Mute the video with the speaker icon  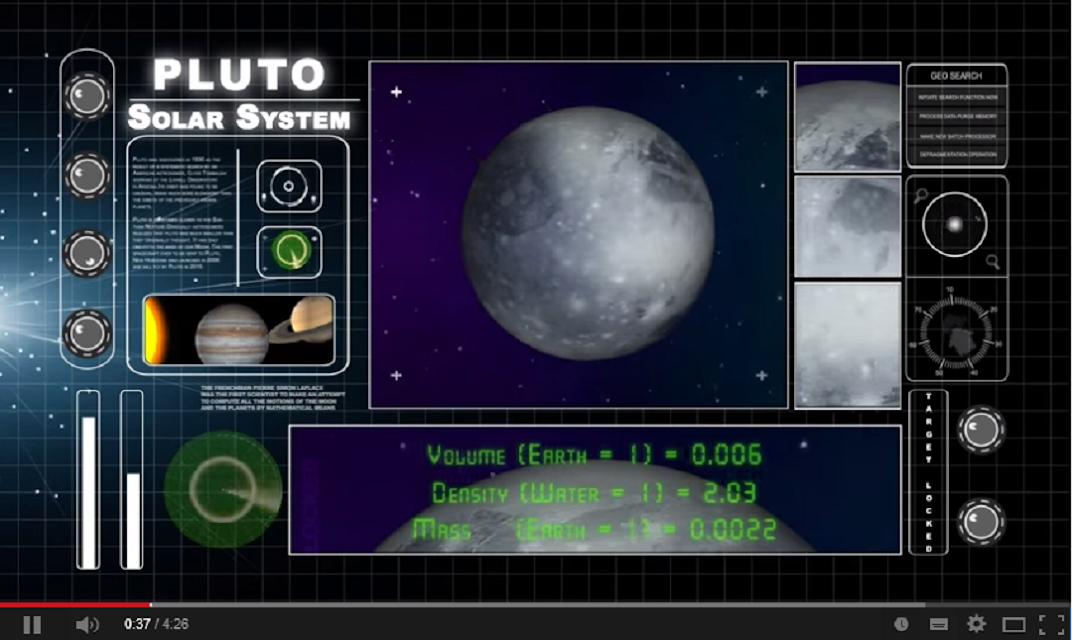[x=87, y=624]
